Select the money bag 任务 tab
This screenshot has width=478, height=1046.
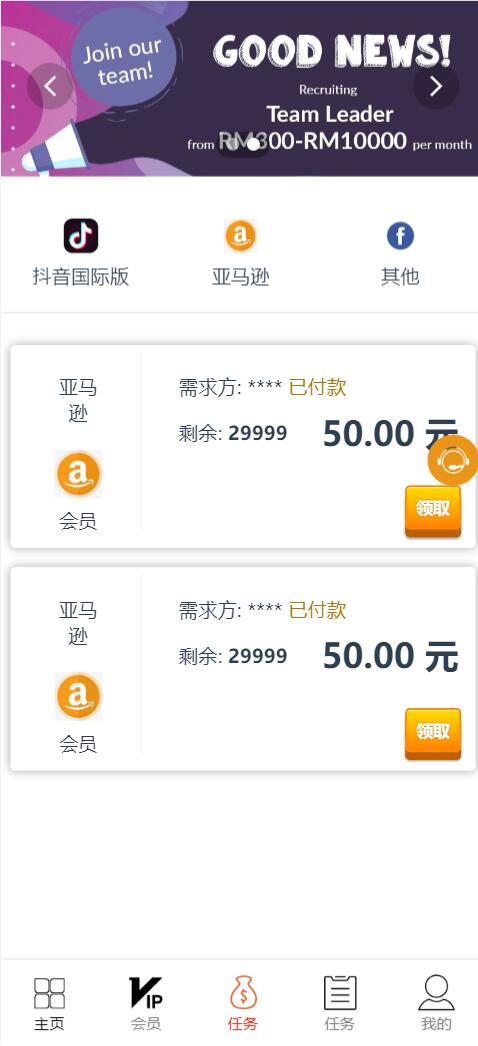(x=243, y=993)
